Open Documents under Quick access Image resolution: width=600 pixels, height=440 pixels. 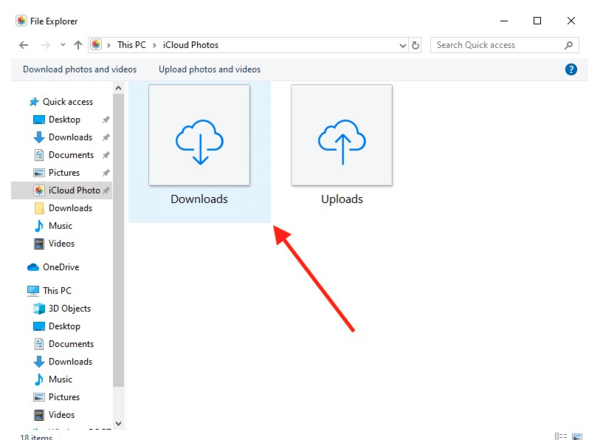(x=71, y=155)
